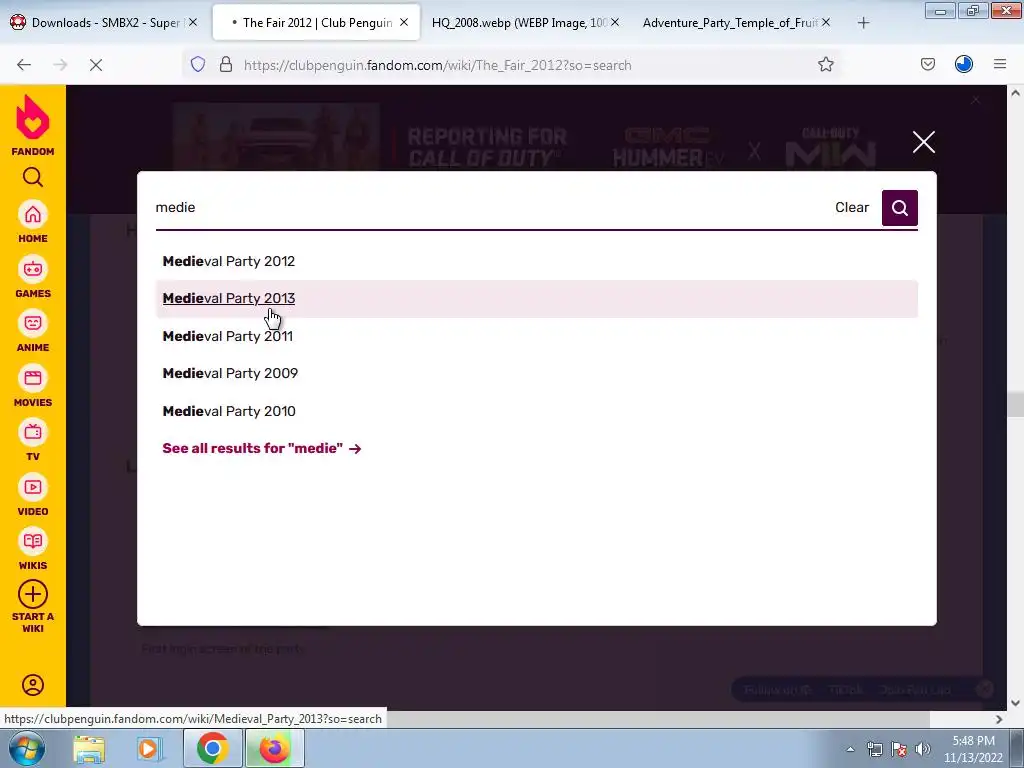The width and height of the screenshot is (1024, 768).
Task: Click the site security padlock icon
Action: pos(226,64)
